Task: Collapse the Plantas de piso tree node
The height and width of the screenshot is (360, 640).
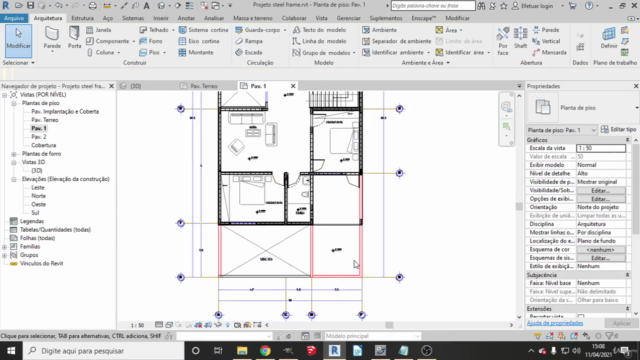Action: tap(13, 103)
